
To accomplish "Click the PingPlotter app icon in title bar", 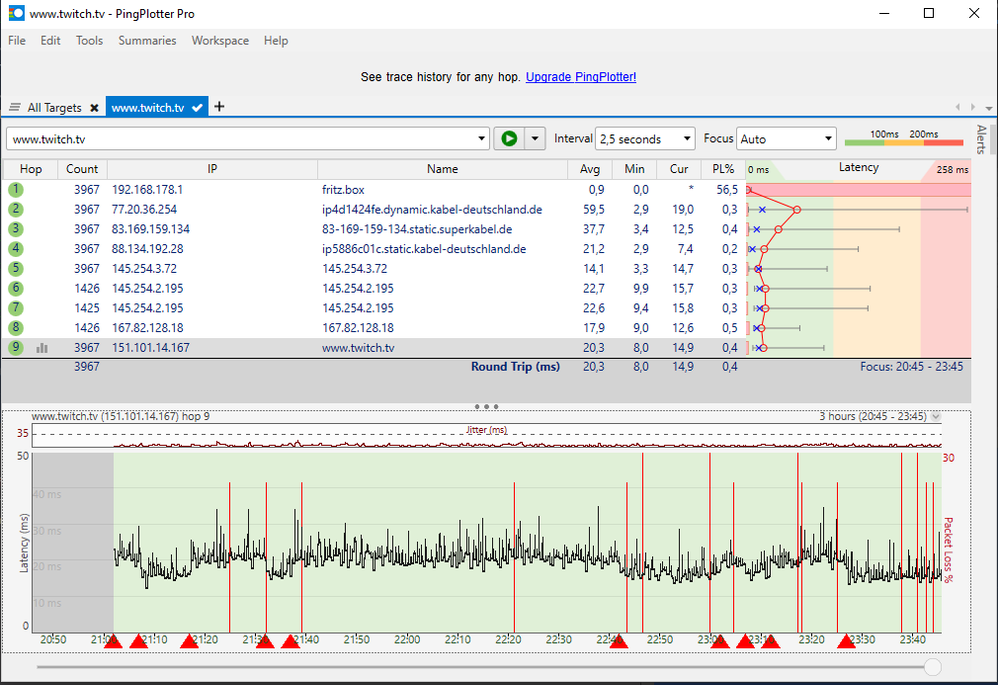I will pyautogui.click(x=16, y=14).
